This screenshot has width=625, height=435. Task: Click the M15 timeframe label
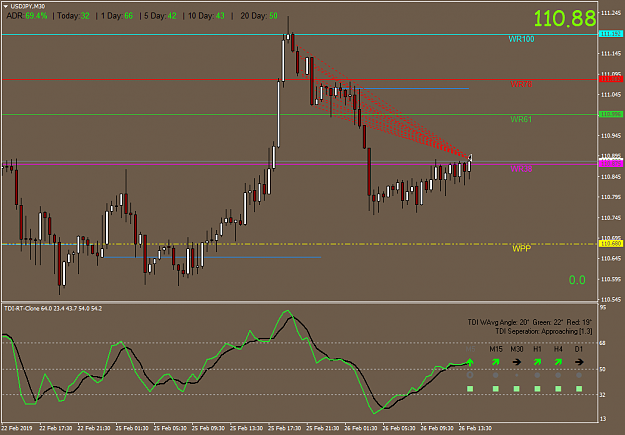(496, 349)
